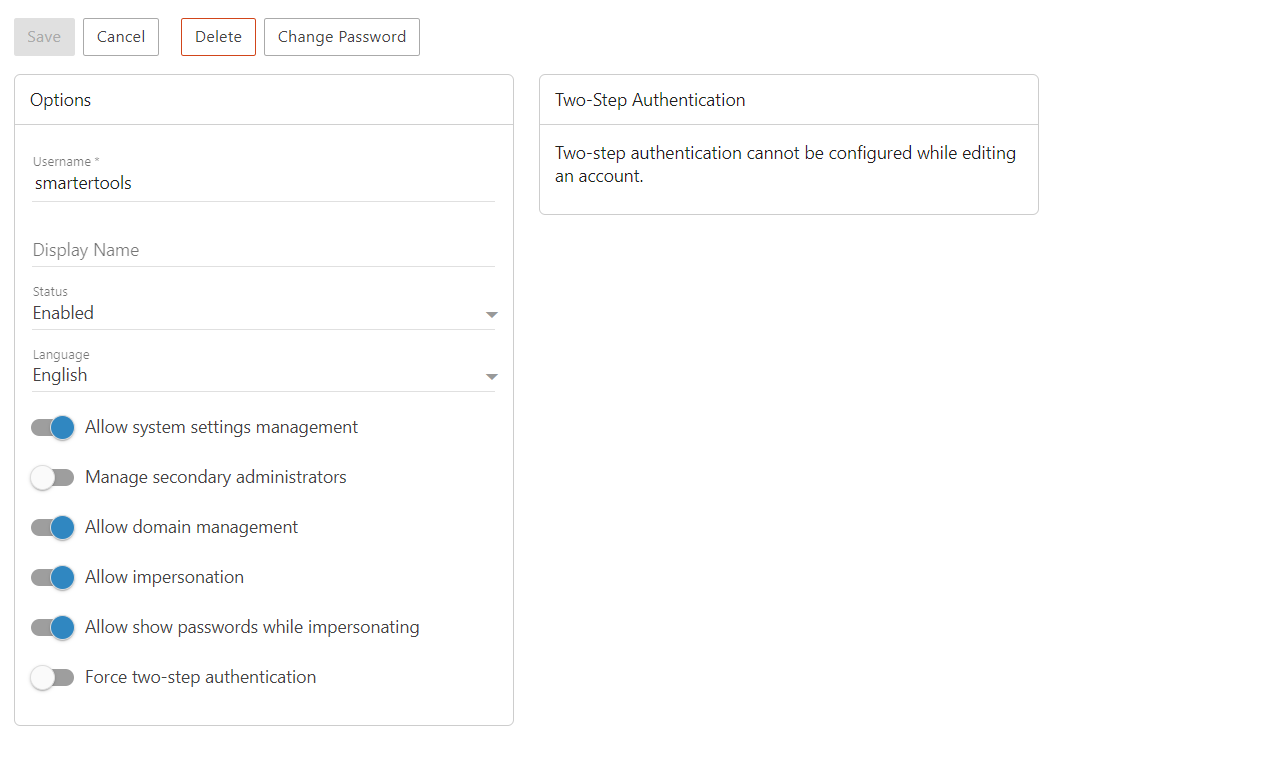1267x782 pixels.
Task: Click the arrow icon on Language field
Action: (x=491, y=377)
